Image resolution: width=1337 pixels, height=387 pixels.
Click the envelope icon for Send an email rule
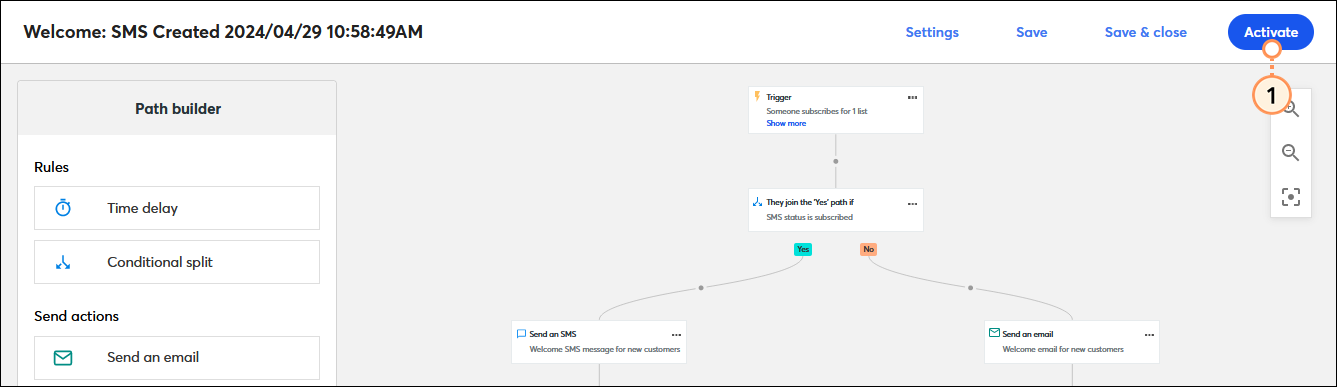63,357
